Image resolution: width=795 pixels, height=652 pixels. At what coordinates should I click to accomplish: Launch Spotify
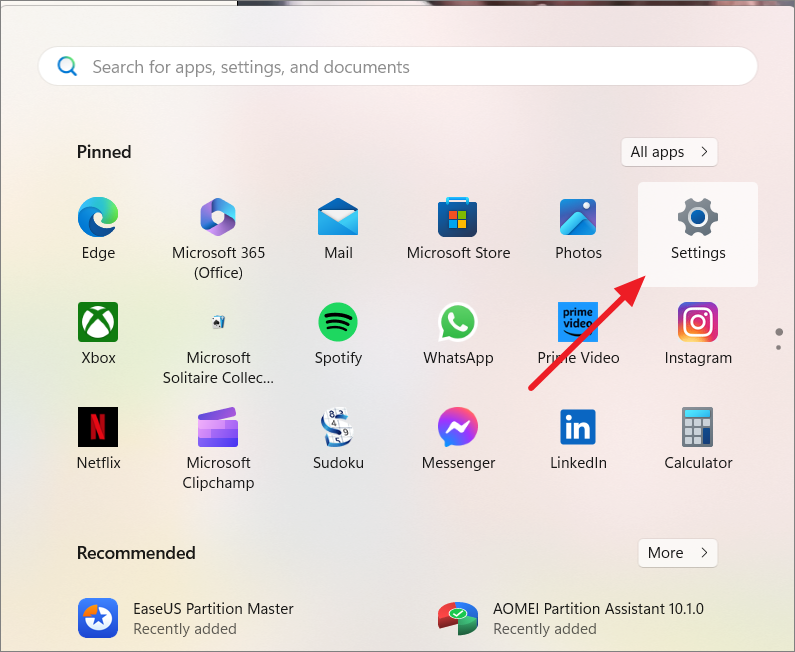point(338,333)
